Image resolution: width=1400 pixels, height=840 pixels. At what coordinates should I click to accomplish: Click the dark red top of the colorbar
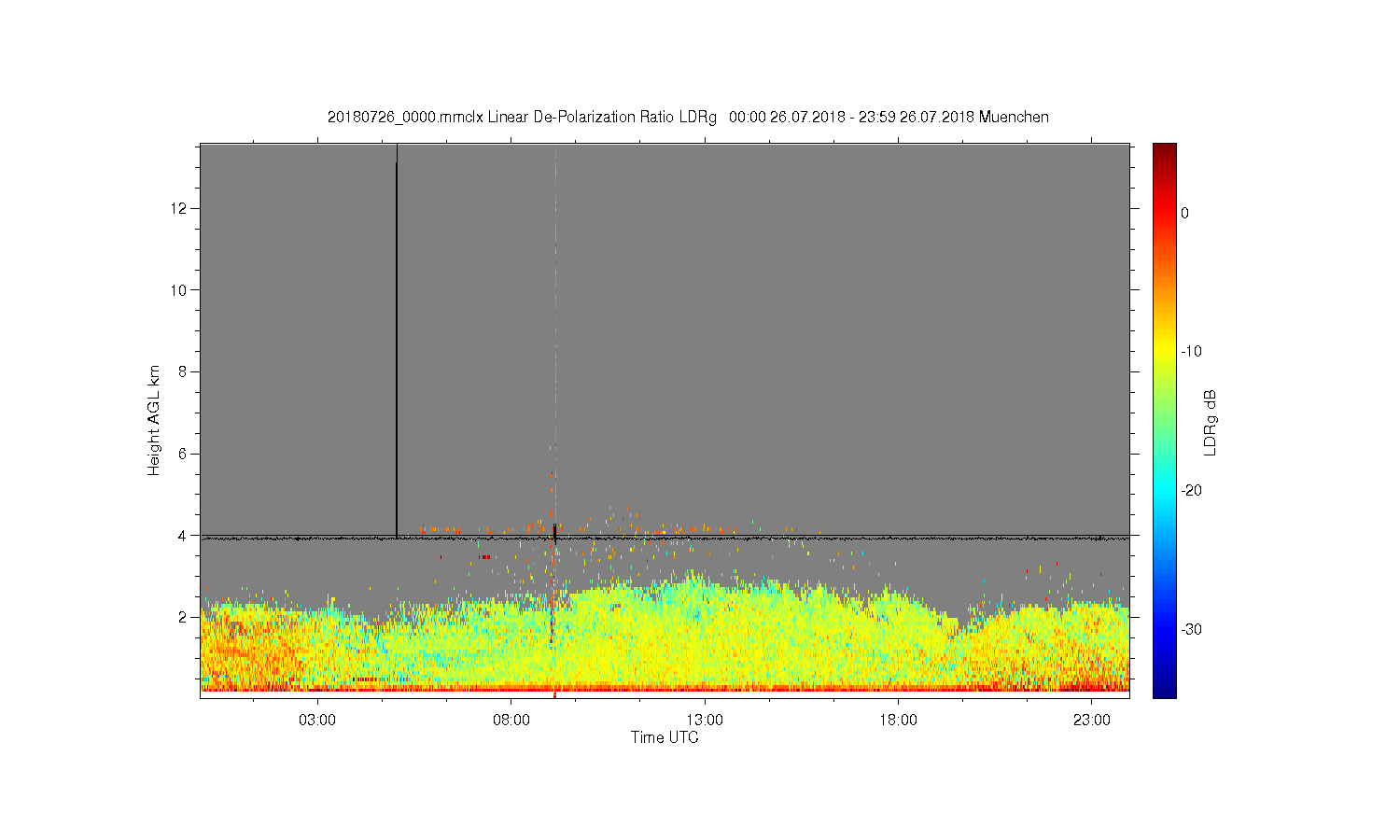click(1165, 150)
